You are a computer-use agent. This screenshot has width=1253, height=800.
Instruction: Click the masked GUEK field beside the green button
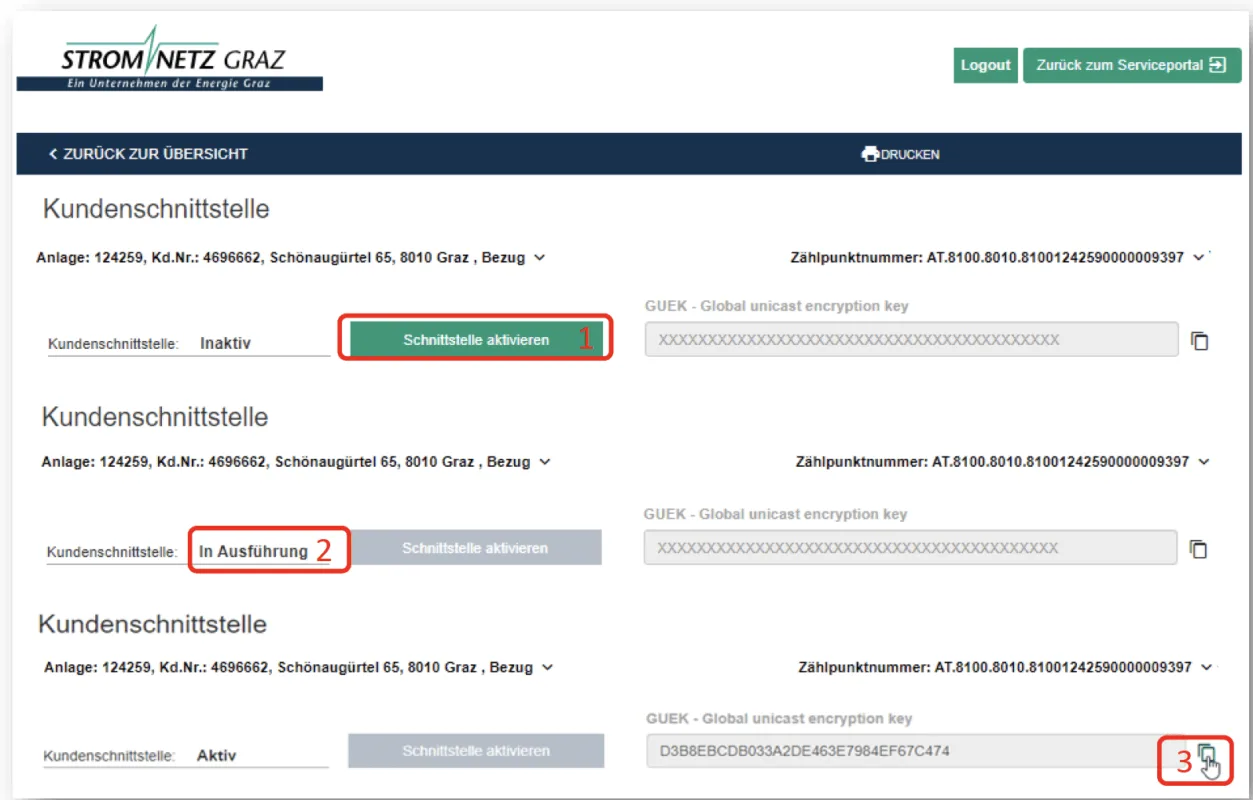(912, 340)
